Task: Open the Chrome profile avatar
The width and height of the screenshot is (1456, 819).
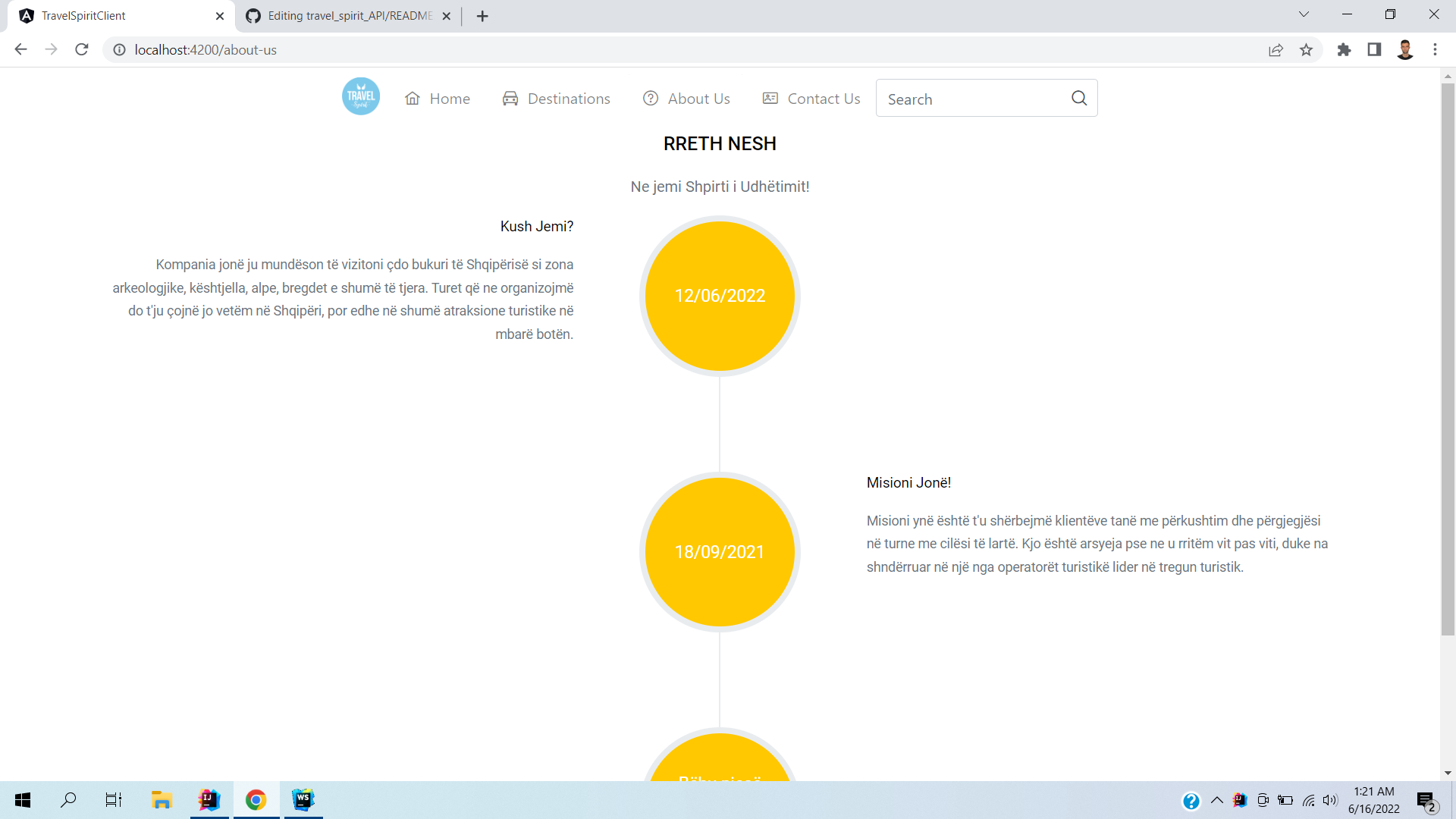Action: (1404, 49)
